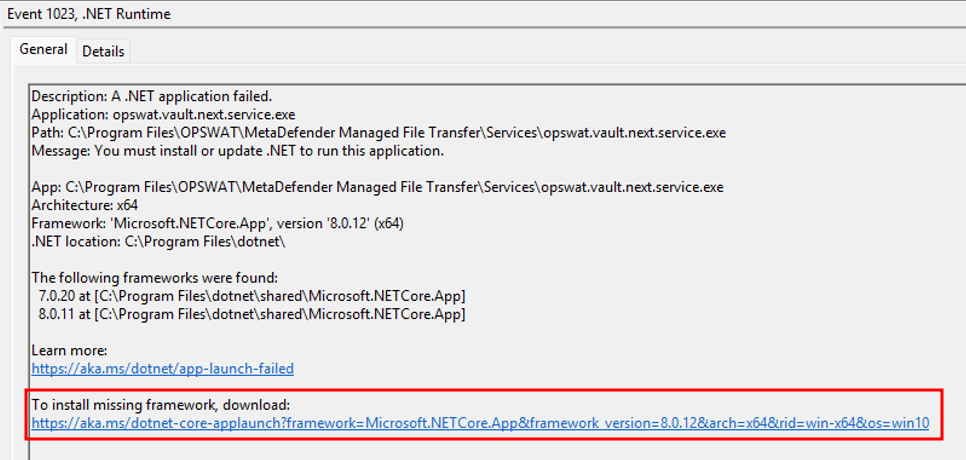Image resolution: width=966 pixels, height=460 pixels.
Task: Click the 8.0.11 framework entry line
Action: click(x=251, y=315)
